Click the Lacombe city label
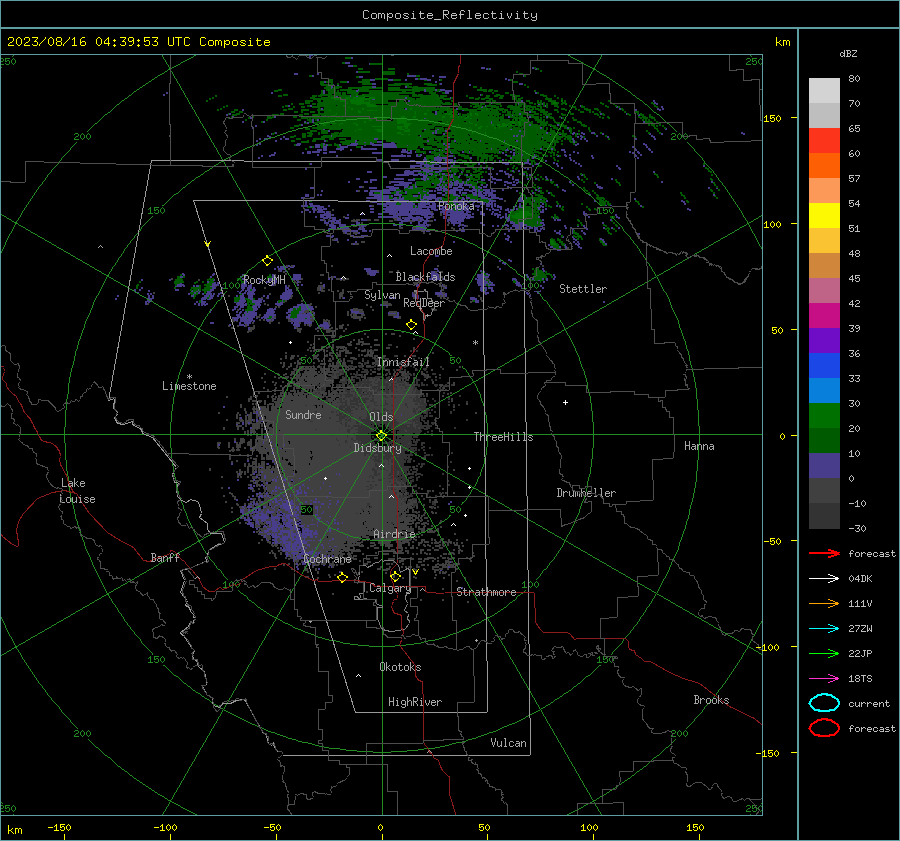 [431, 251]
